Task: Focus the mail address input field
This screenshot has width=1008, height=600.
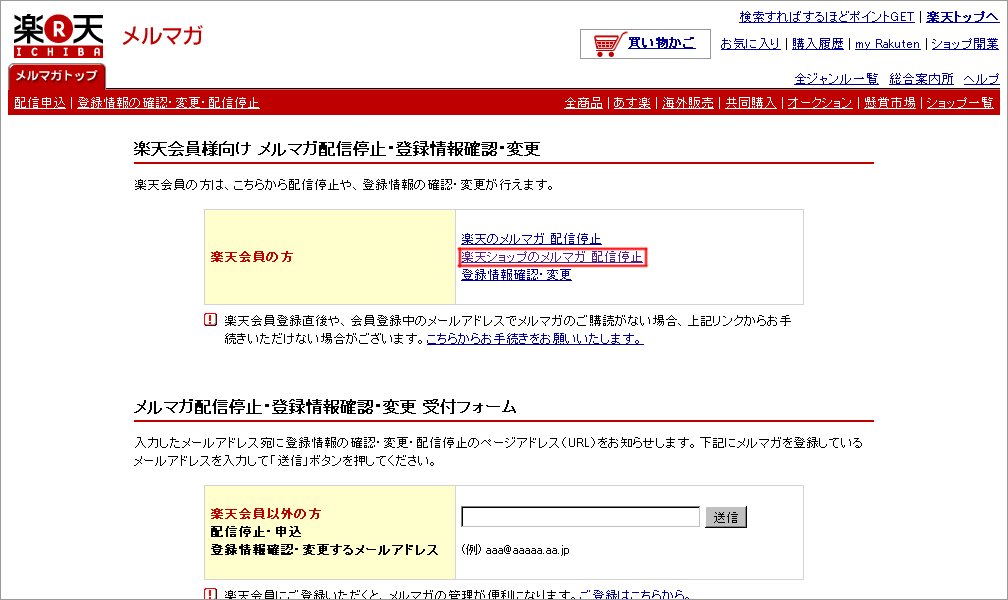Action: [x=580, y=516]
